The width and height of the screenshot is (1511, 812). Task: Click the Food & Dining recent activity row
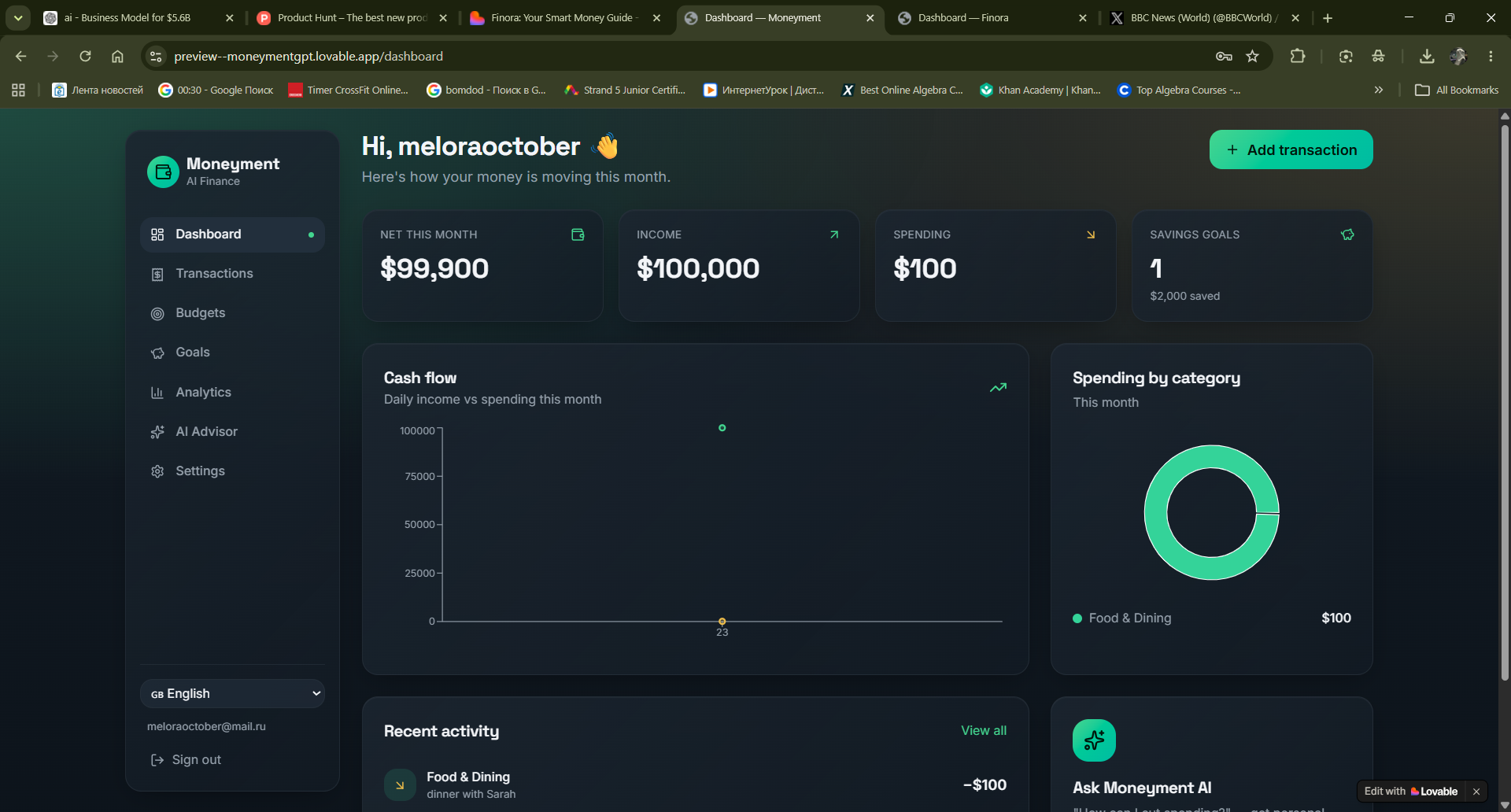coord(695,784)
